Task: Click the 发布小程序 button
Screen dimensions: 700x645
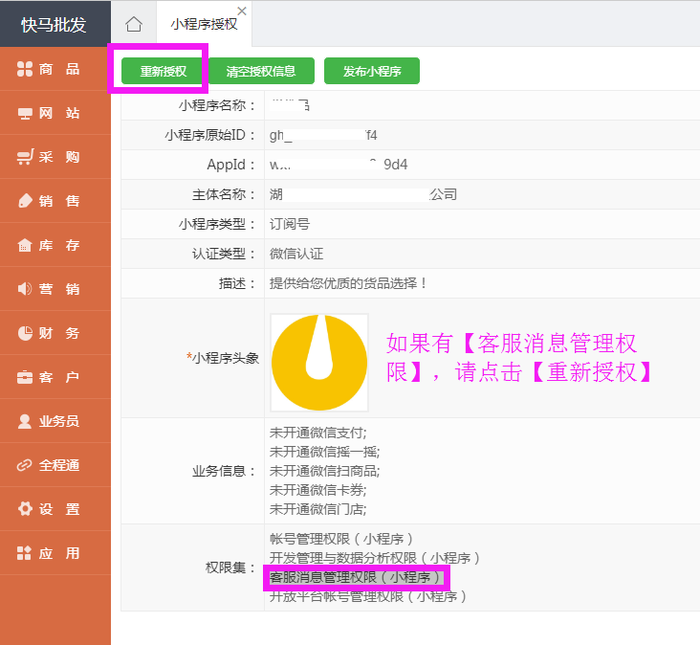Action: coord(371,71)
